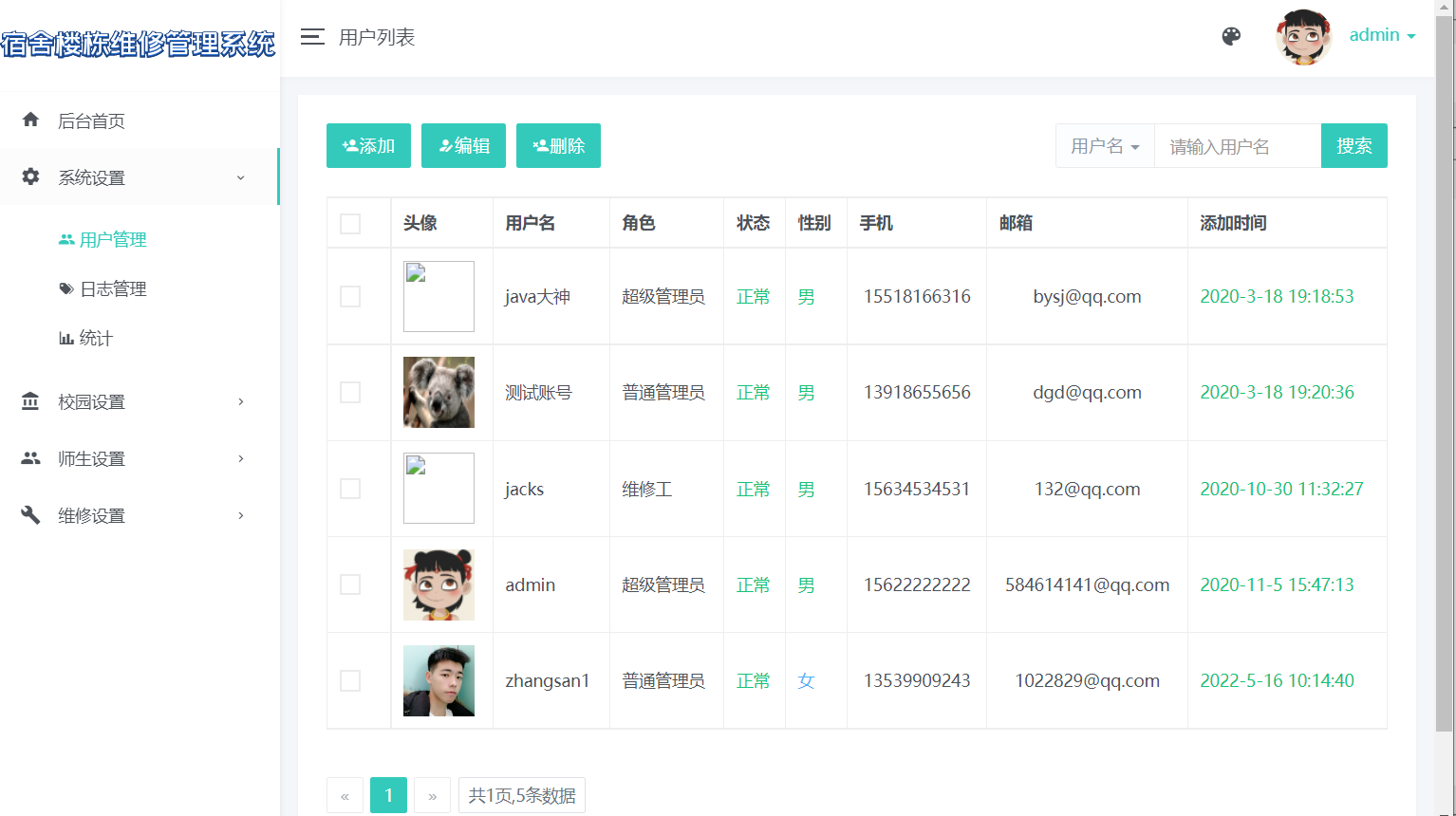Check the box for zhangsan1 row

[x=350, y=680]
